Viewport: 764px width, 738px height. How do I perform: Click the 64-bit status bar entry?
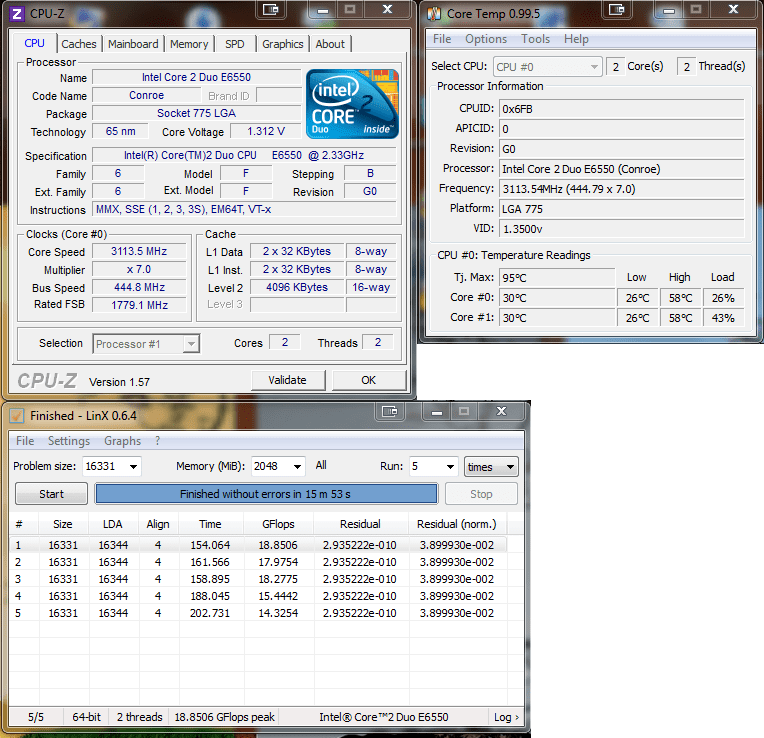coord(86,717)
